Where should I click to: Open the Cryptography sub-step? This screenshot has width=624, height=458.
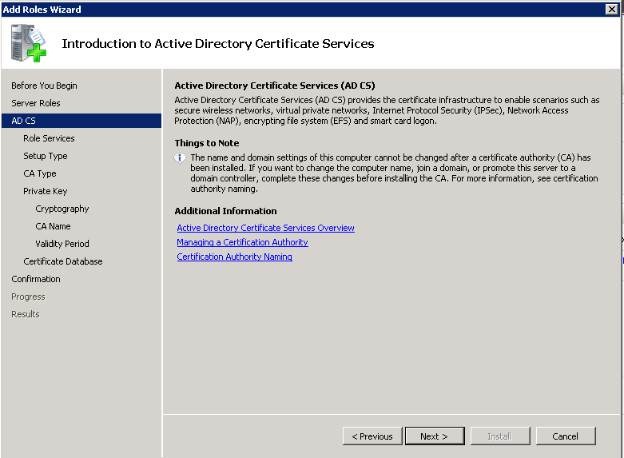[62, 209]
